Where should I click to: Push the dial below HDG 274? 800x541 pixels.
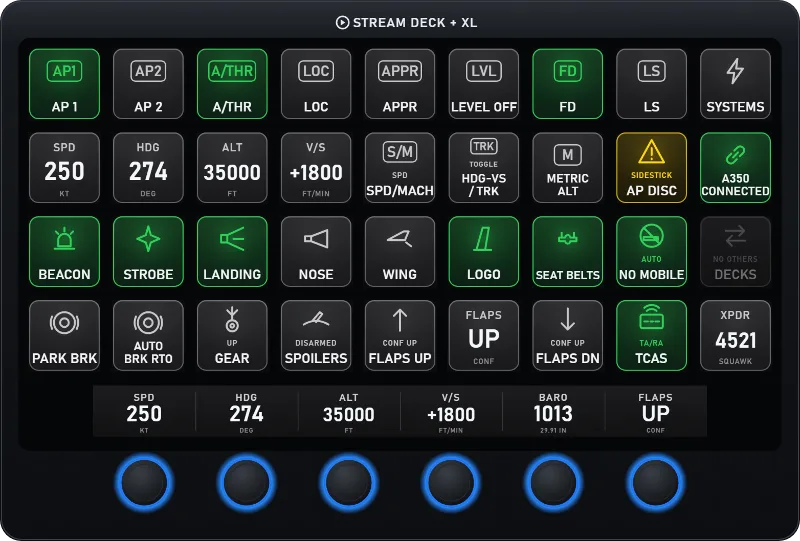(x=246, y=482)
